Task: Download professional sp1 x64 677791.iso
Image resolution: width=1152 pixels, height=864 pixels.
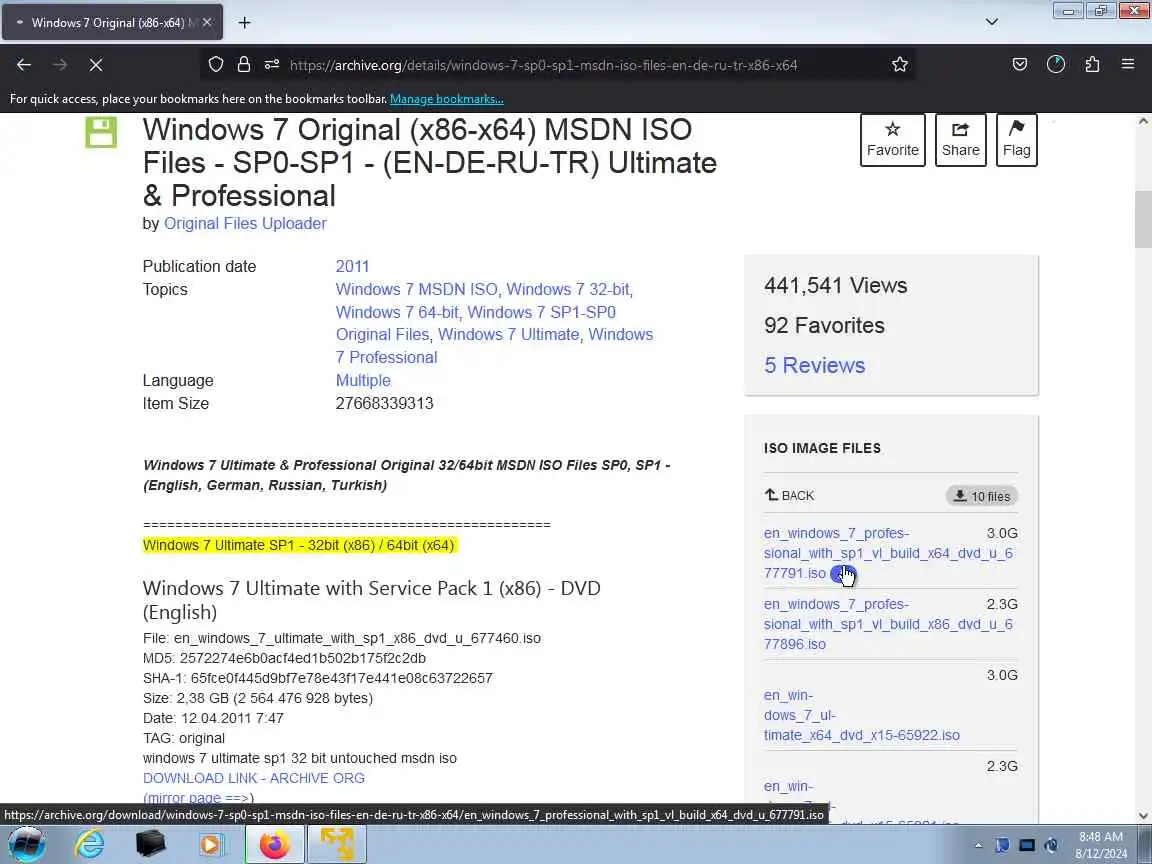Action: pos(888,553)
